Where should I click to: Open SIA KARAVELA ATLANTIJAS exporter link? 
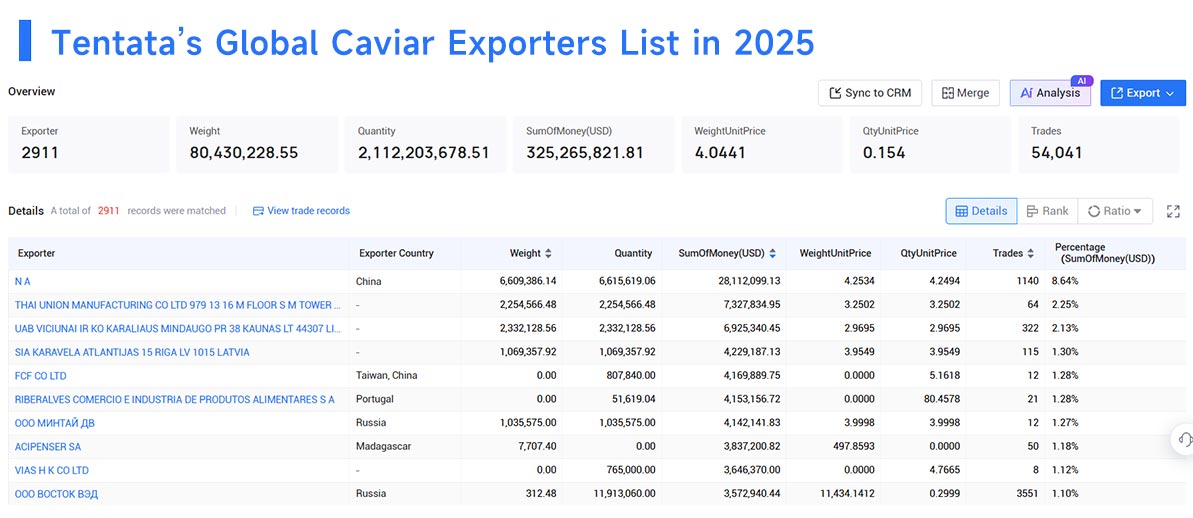coord(132,352)
